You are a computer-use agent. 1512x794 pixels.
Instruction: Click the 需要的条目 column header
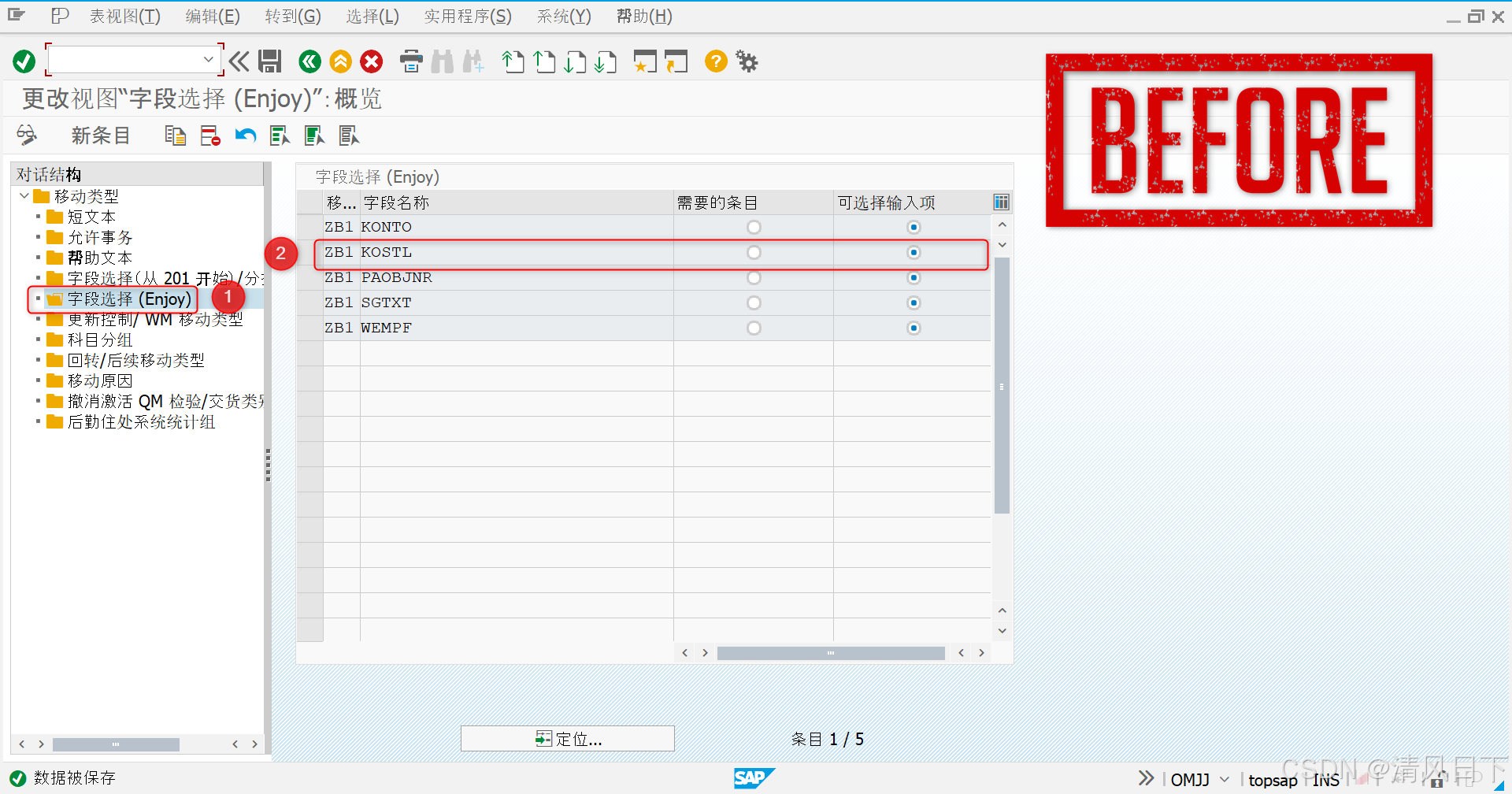tap(754, 202)
